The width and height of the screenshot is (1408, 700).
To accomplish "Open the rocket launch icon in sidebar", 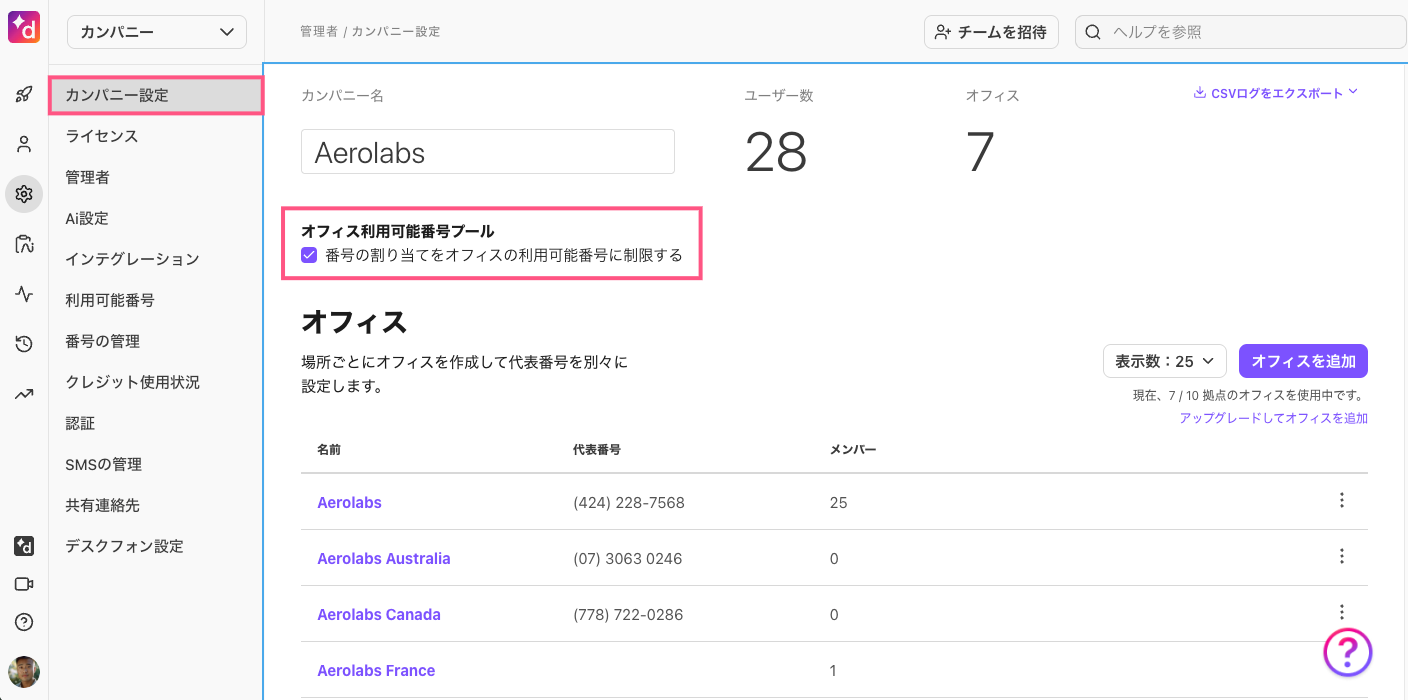I will point(24,94).
